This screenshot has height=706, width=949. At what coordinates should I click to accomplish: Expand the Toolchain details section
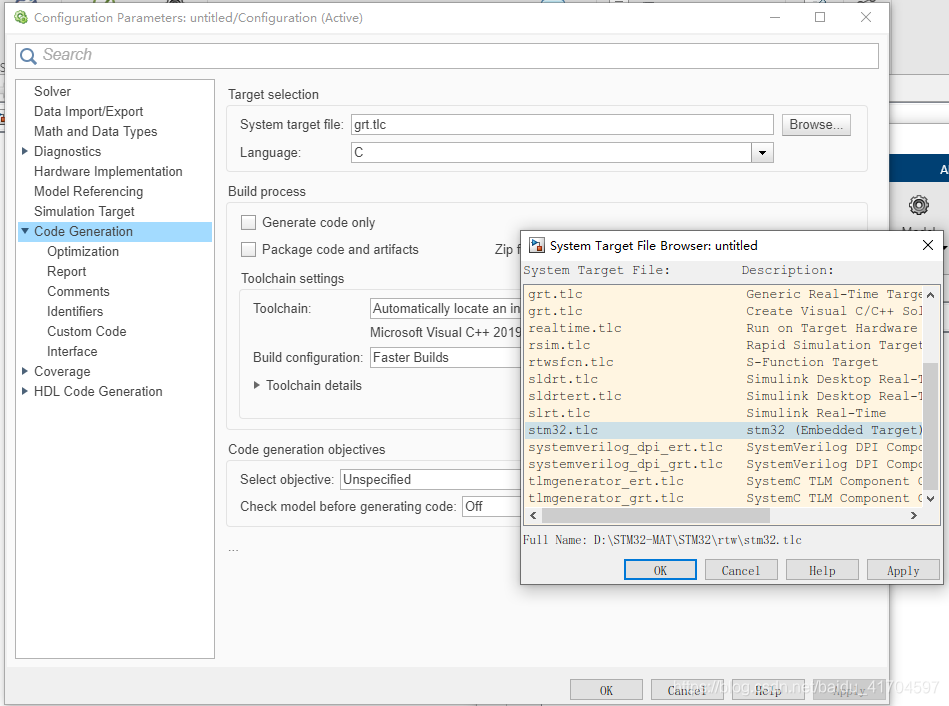257,385
